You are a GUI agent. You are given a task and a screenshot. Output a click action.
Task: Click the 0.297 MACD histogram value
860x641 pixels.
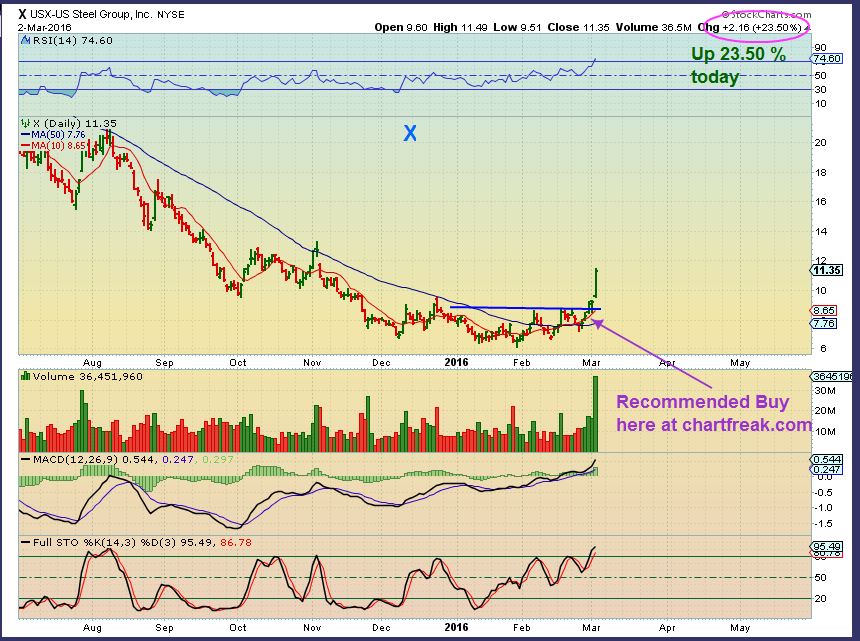pos(218,459)
